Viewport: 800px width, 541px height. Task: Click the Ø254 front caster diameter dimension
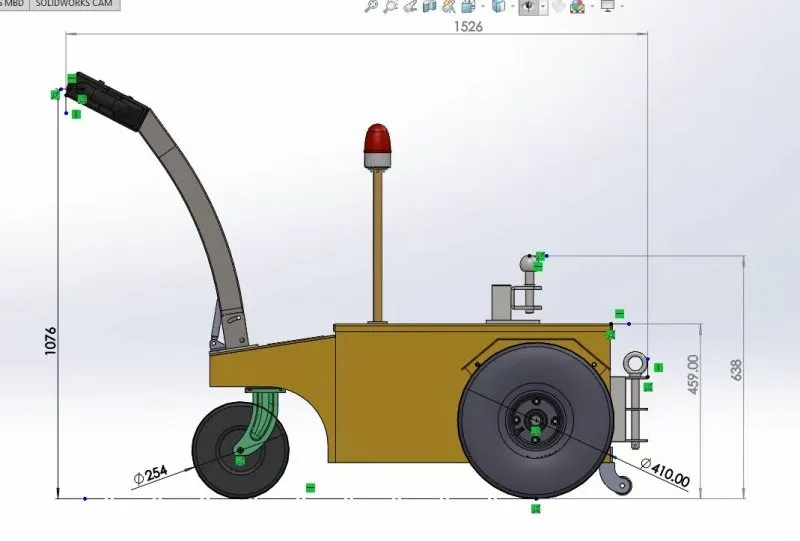(x=149, y=476)
